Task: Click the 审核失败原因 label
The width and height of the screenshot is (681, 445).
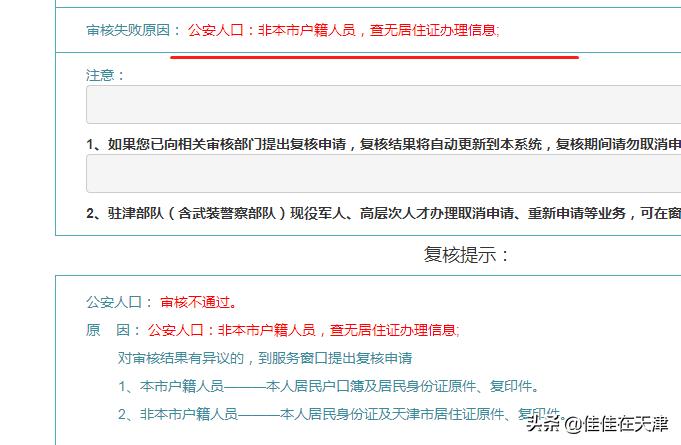Action: pos(133,30)
